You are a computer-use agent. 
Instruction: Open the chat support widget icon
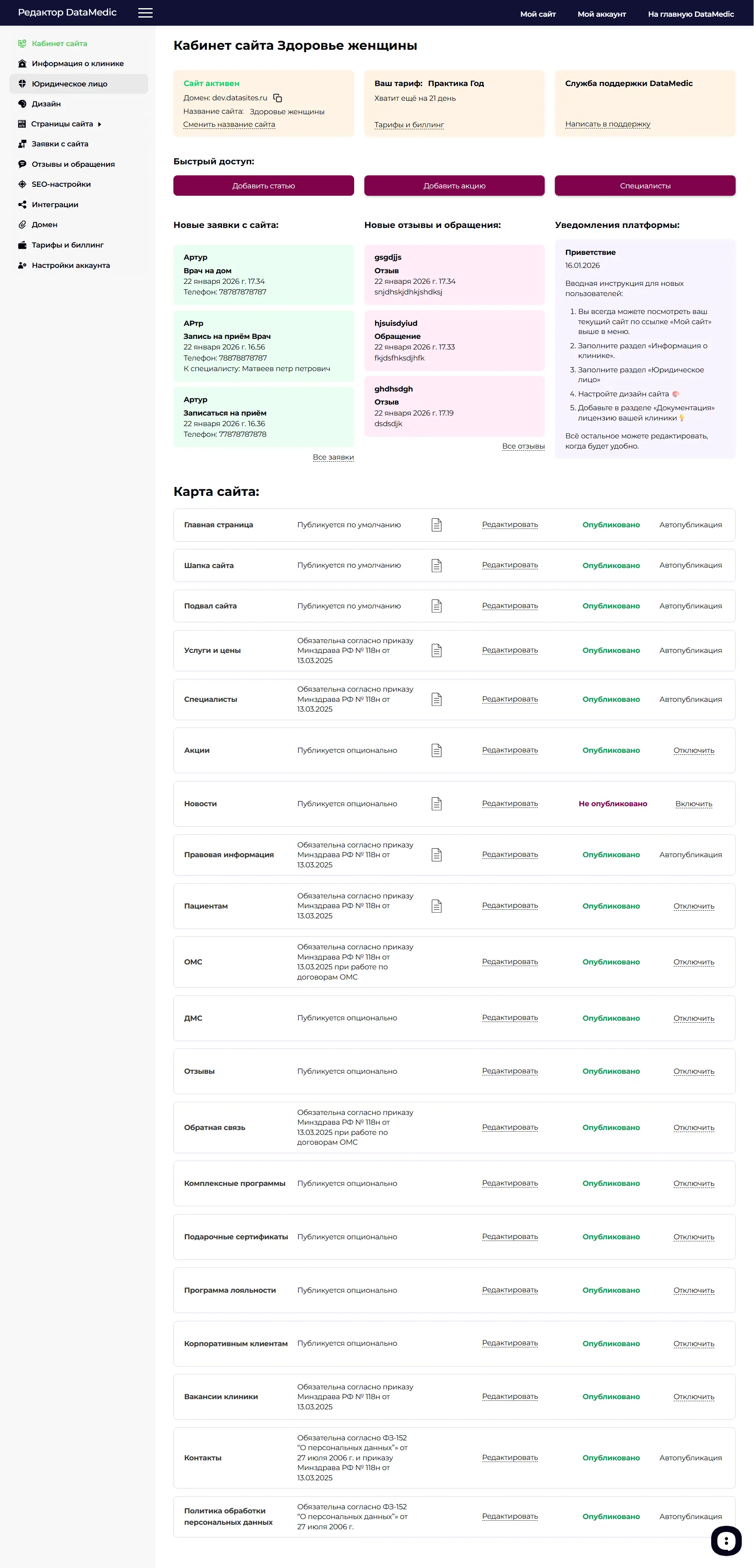click(725, 1540)
